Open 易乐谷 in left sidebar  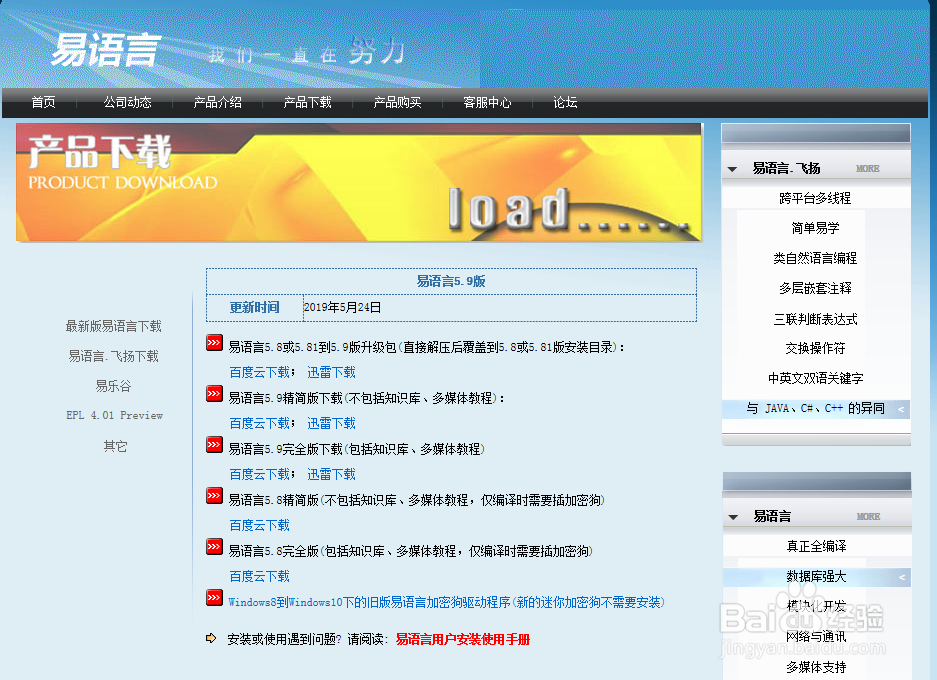coord(113,386)
